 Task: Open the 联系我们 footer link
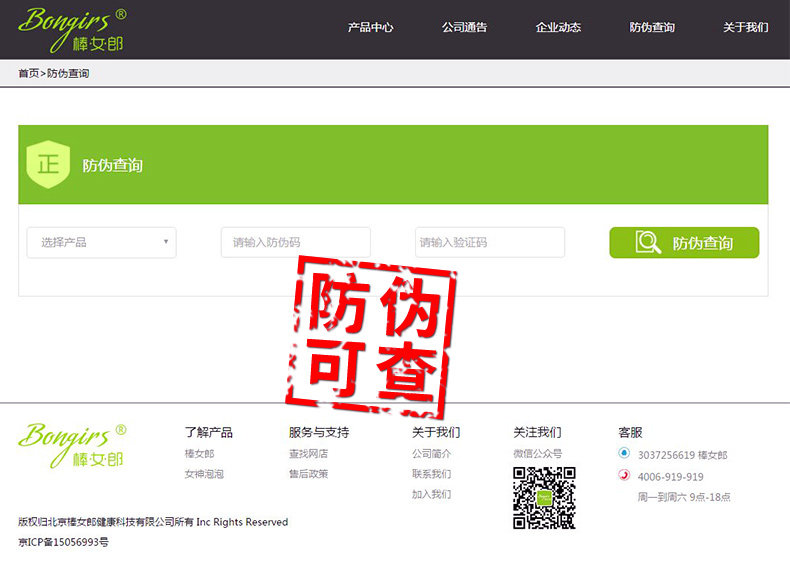point(432,474)
